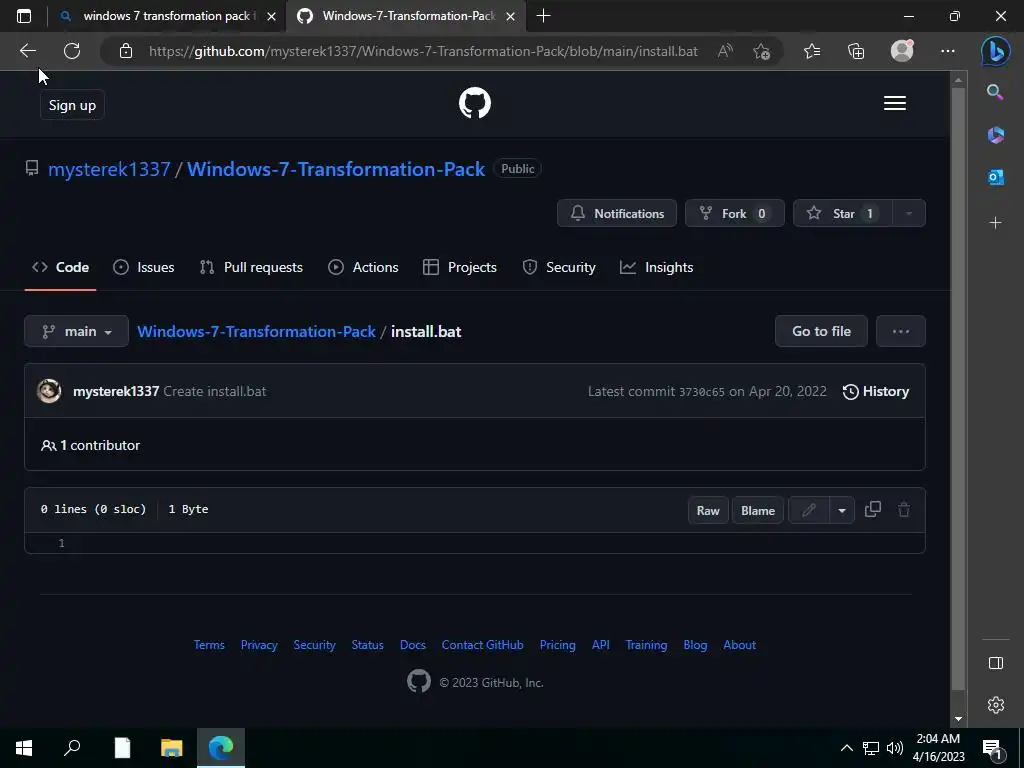1024x768 pixels.
Task: Open mysterek1337 avatar in commit row
Action: point(49,391)
